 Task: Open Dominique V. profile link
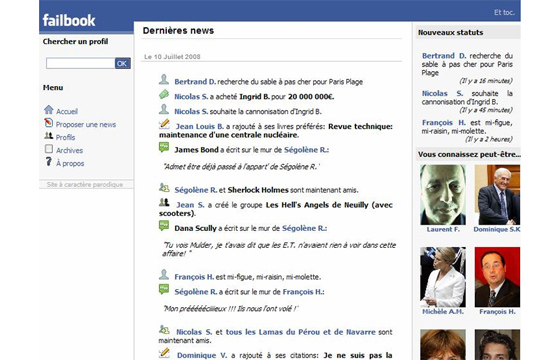202,356
